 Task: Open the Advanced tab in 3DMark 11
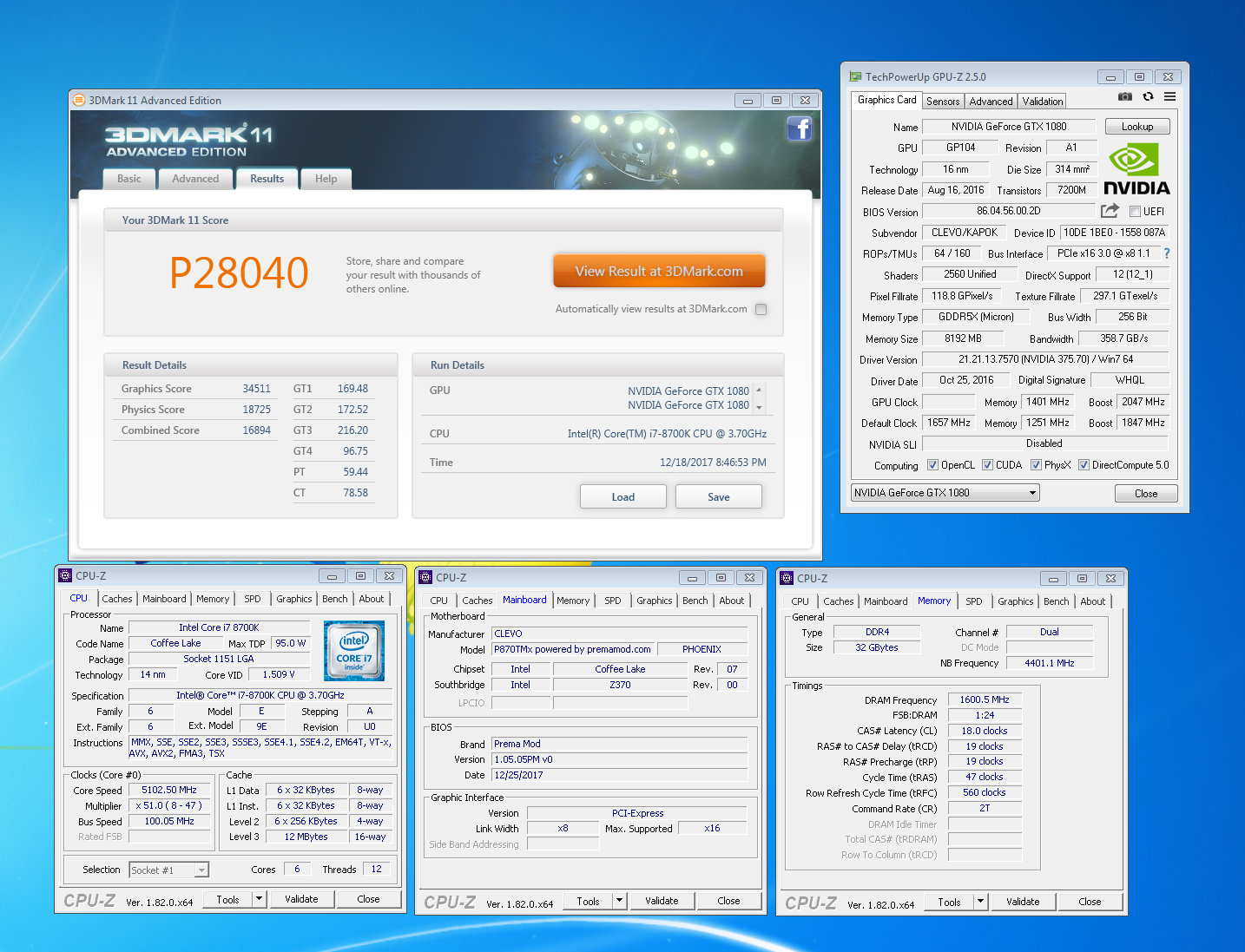point(195,179)
